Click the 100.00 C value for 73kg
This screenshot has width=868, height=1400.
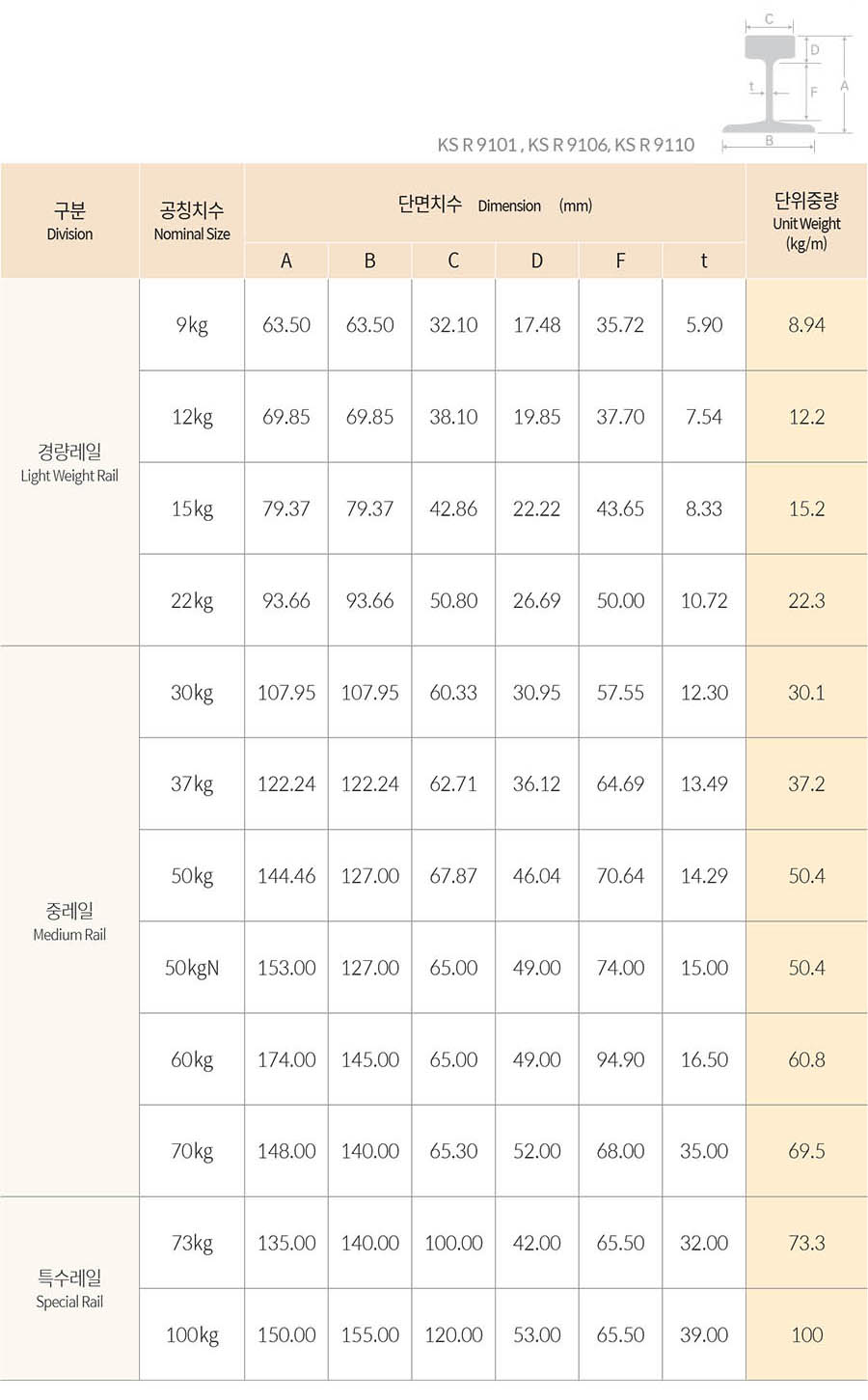(x=453, y=1243)
